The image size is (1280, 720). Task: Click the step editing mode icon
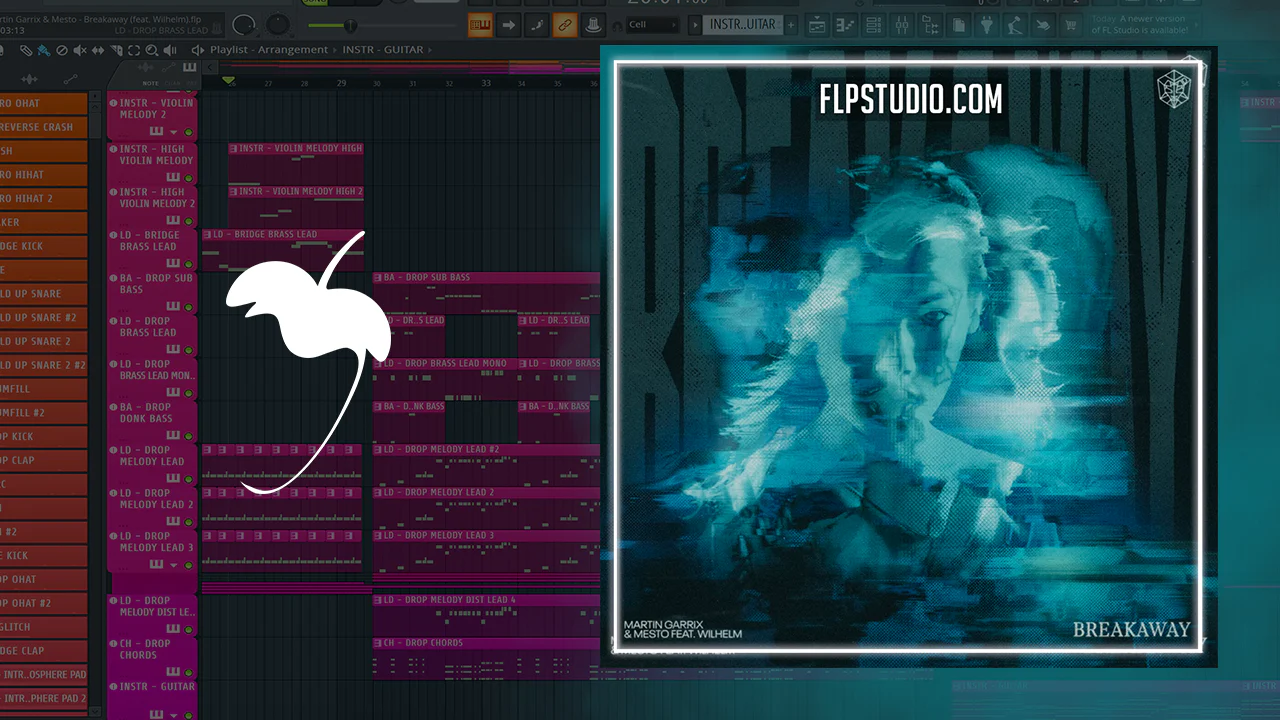[x=538, y=25]
